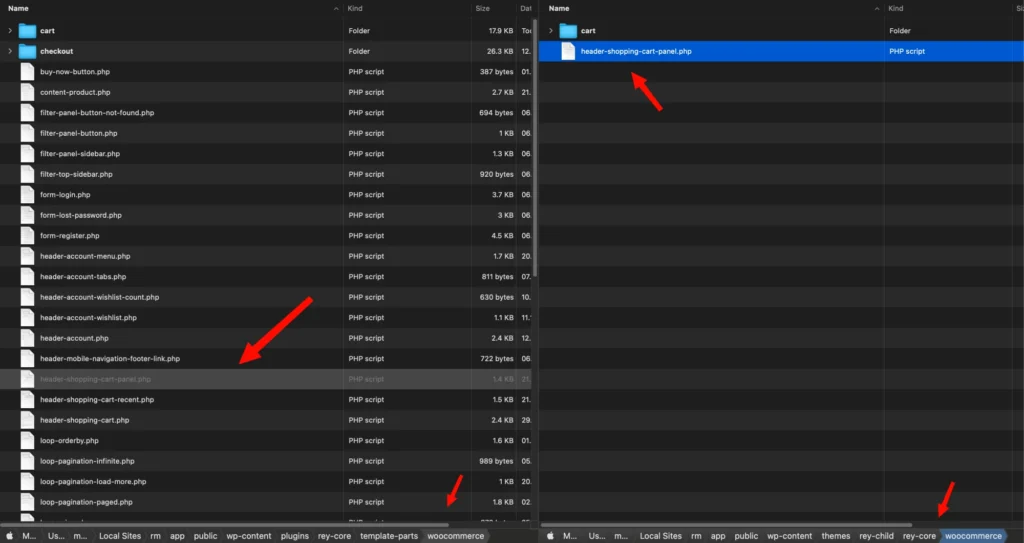Expand the checkout folder disclosure arrow
Viewport: 1024px width, 543px height.
click(10, 51)
